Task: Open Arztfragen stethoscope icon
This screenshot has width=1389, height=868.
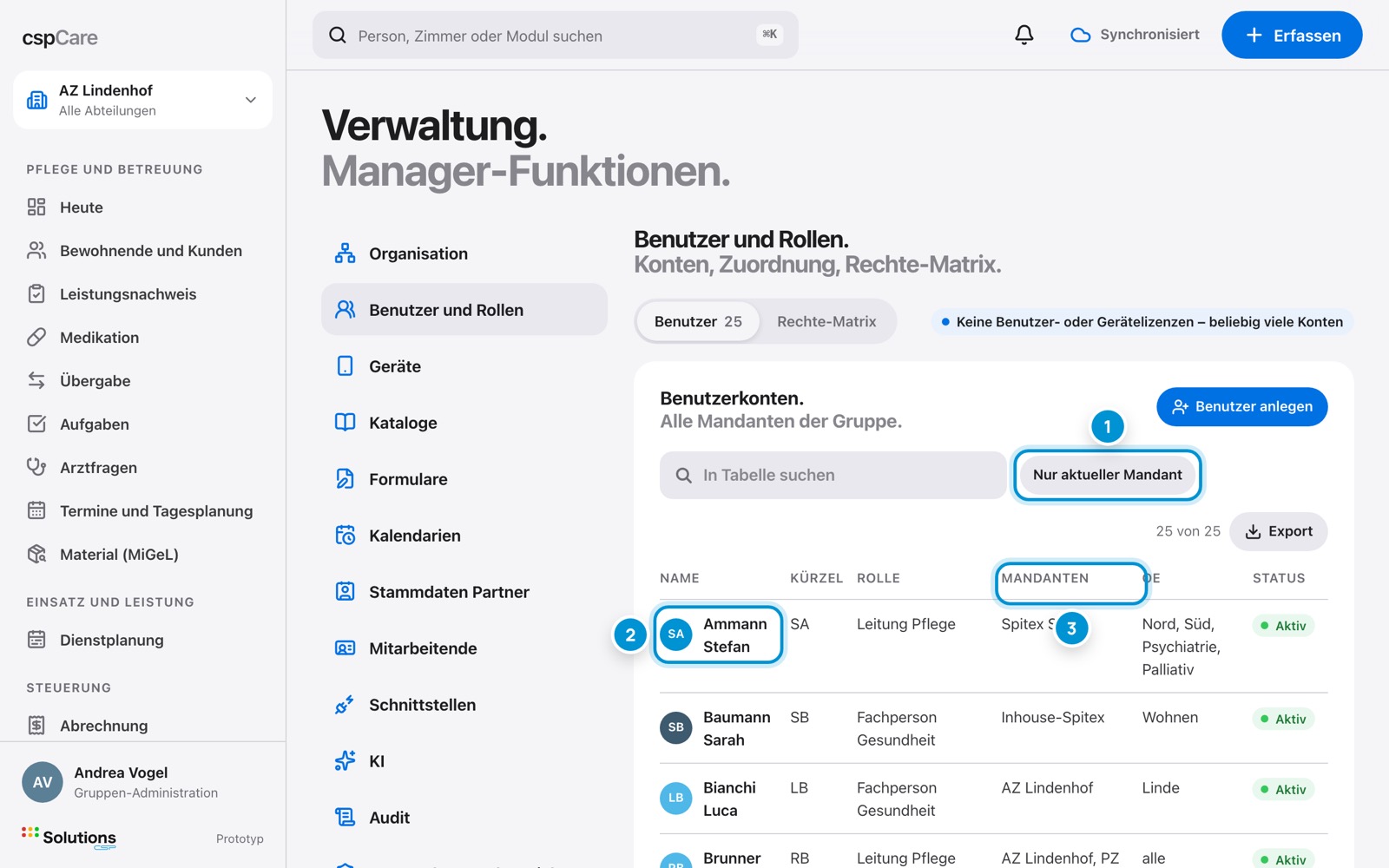Action: tap(36, 467)
